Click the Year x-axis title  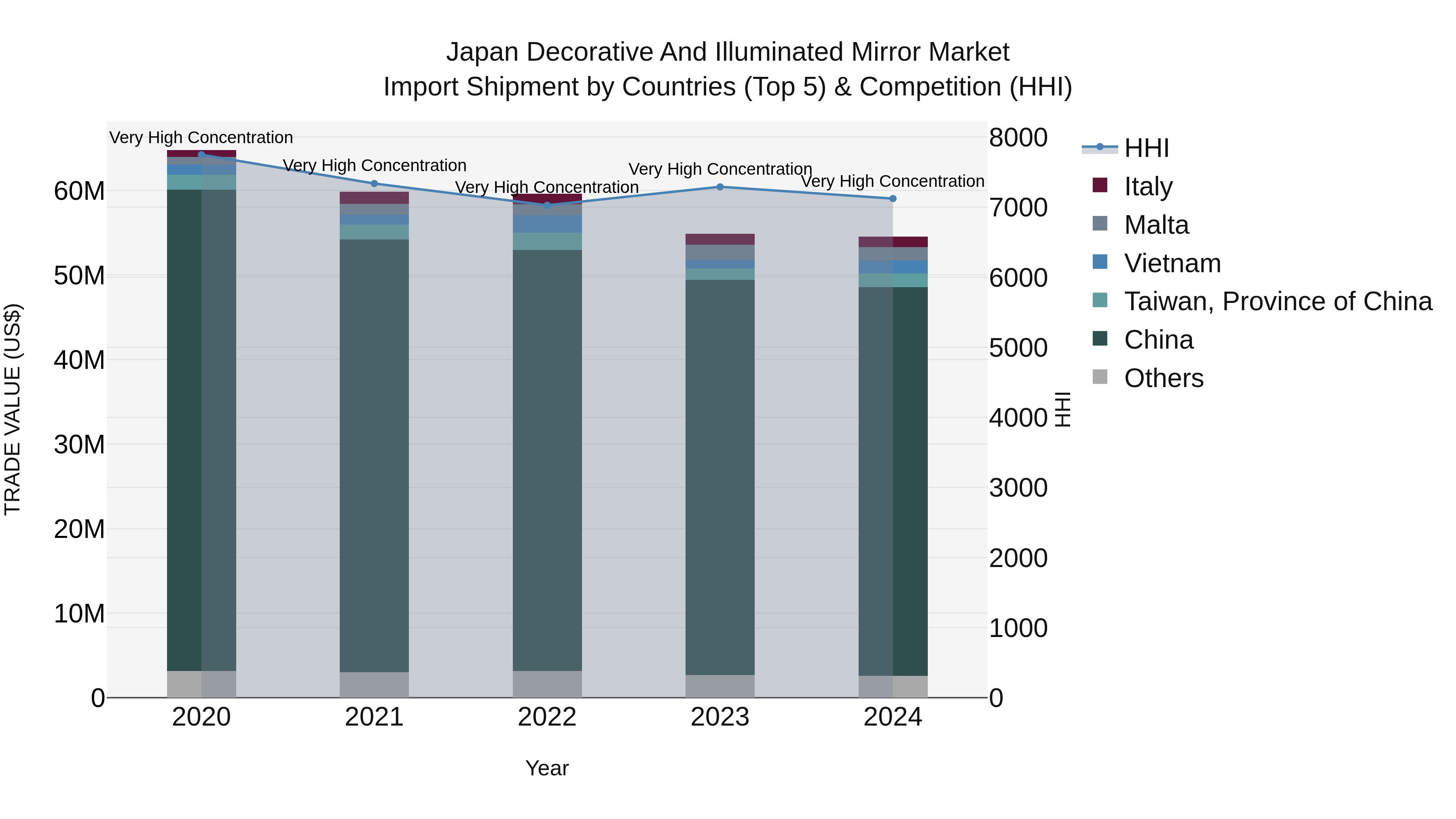coord(547,768)
